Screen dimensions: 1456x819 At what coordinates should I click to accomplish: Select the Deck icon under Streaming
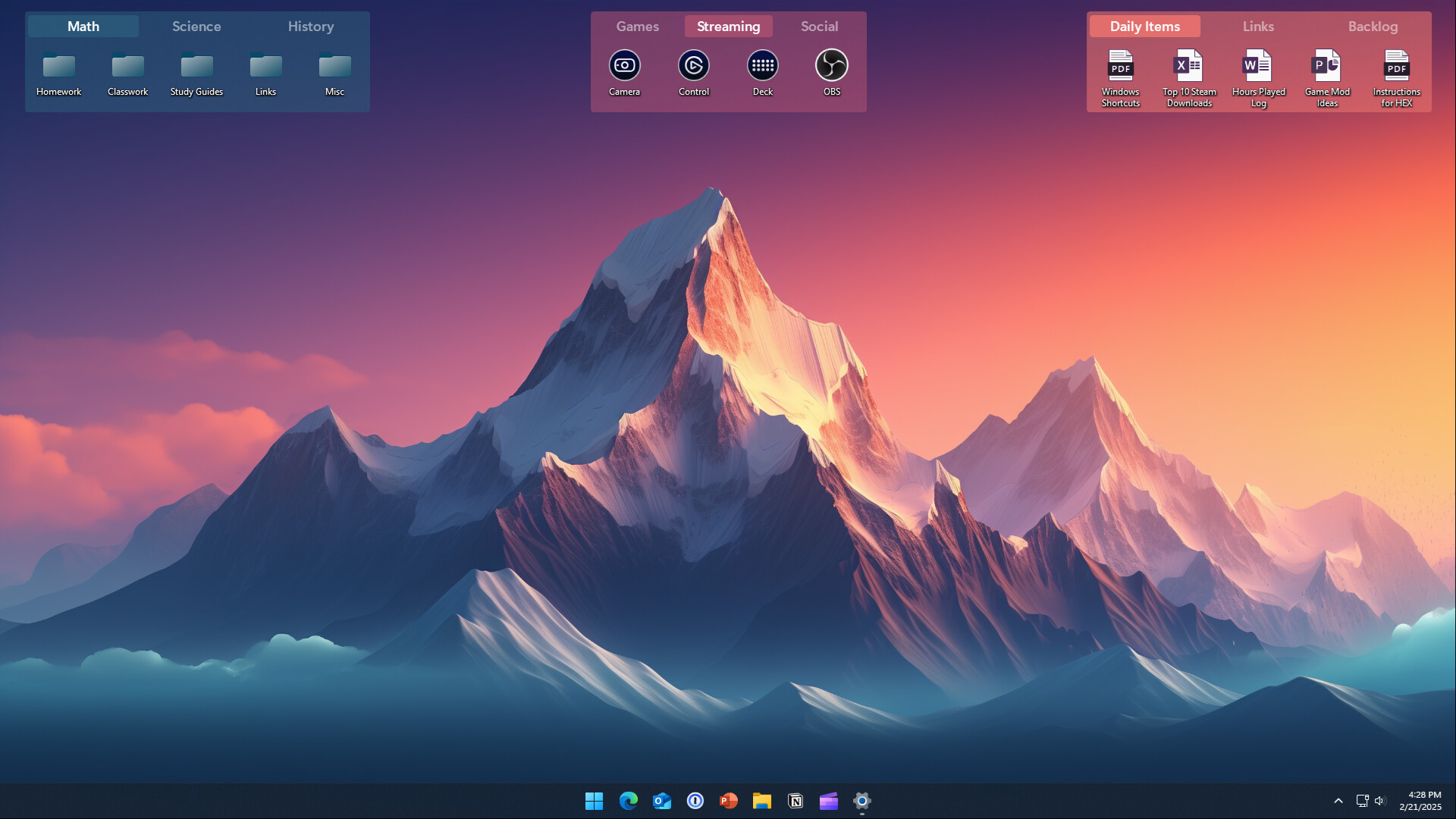[x=762, y=65]
